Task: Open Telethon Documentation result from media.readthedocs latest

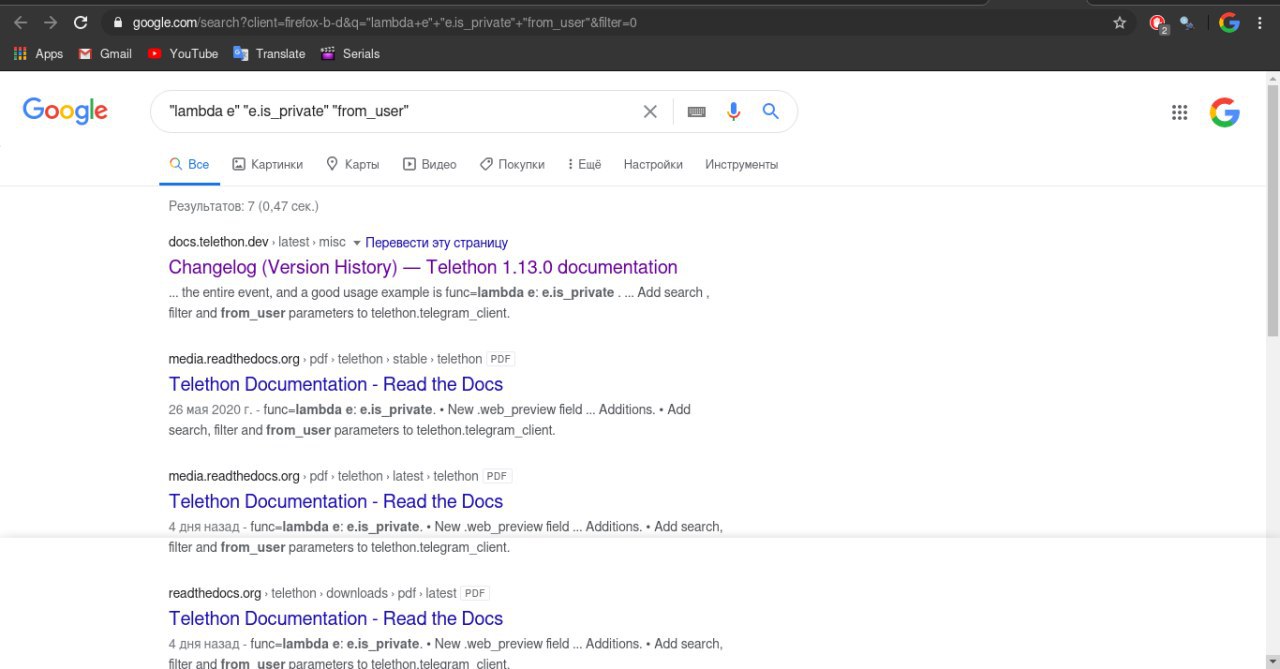Action: coord(336,501)
